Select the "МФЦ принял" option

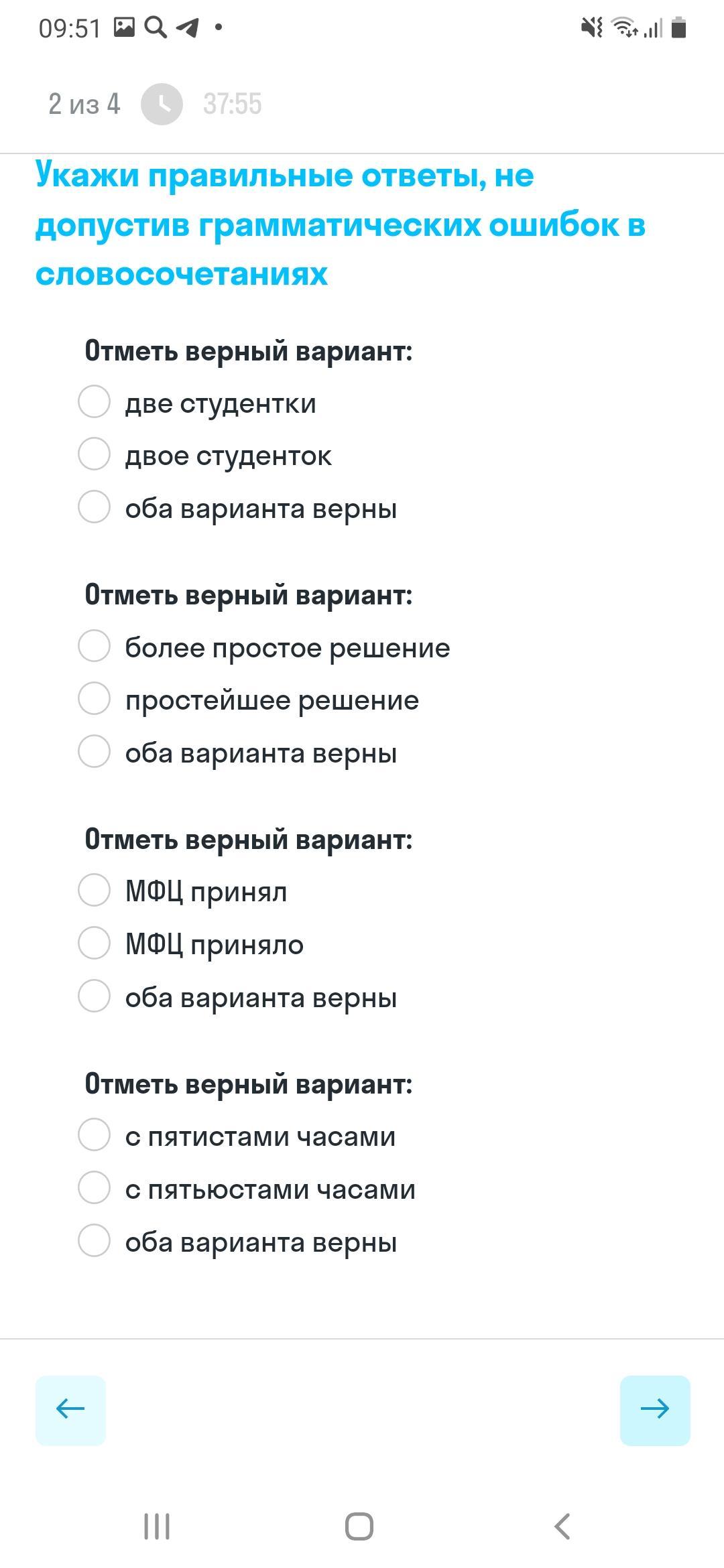coord(95,891)
